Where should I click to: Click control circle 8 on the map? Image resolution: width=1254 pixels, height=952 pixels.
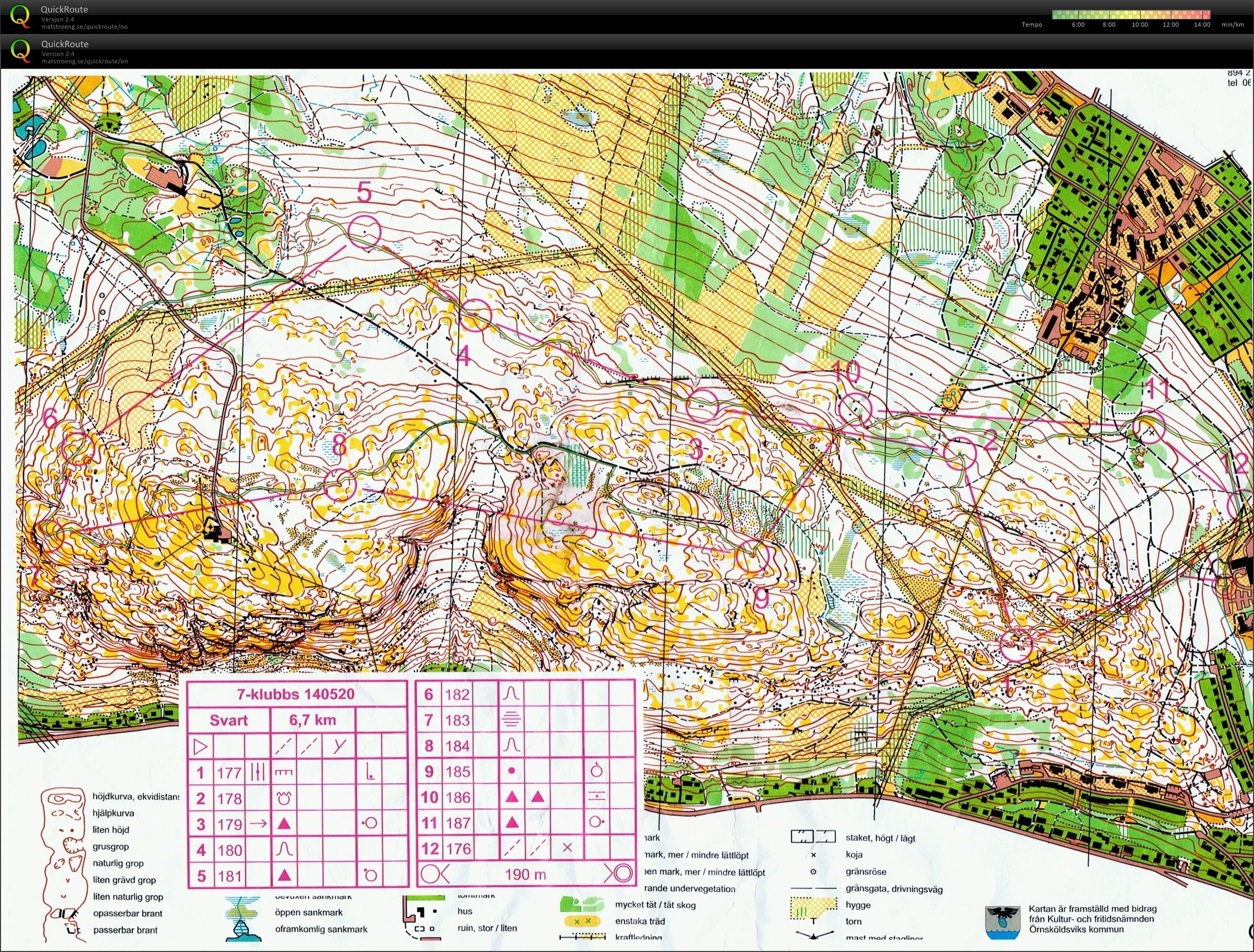click(x=341, y=485)
